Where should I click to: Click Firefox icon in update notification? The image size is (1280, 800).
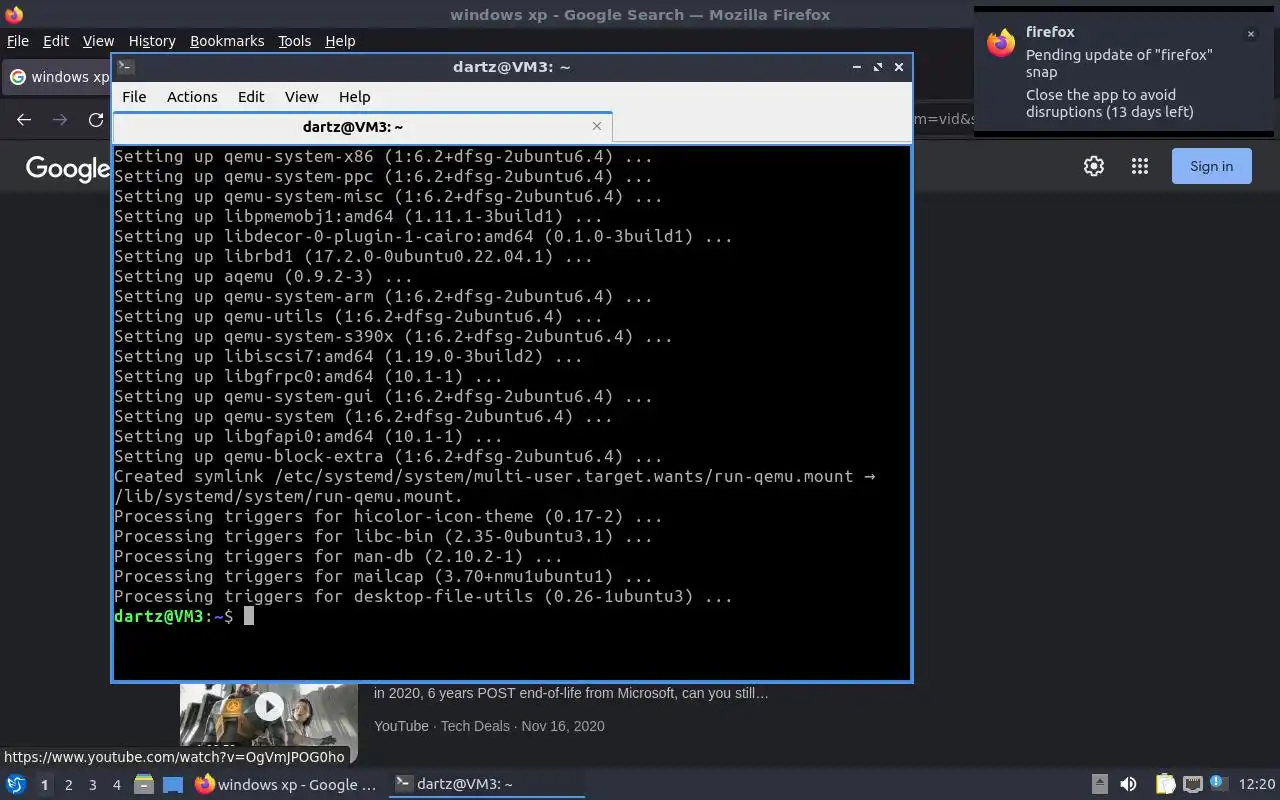(x=1001, y=44)
